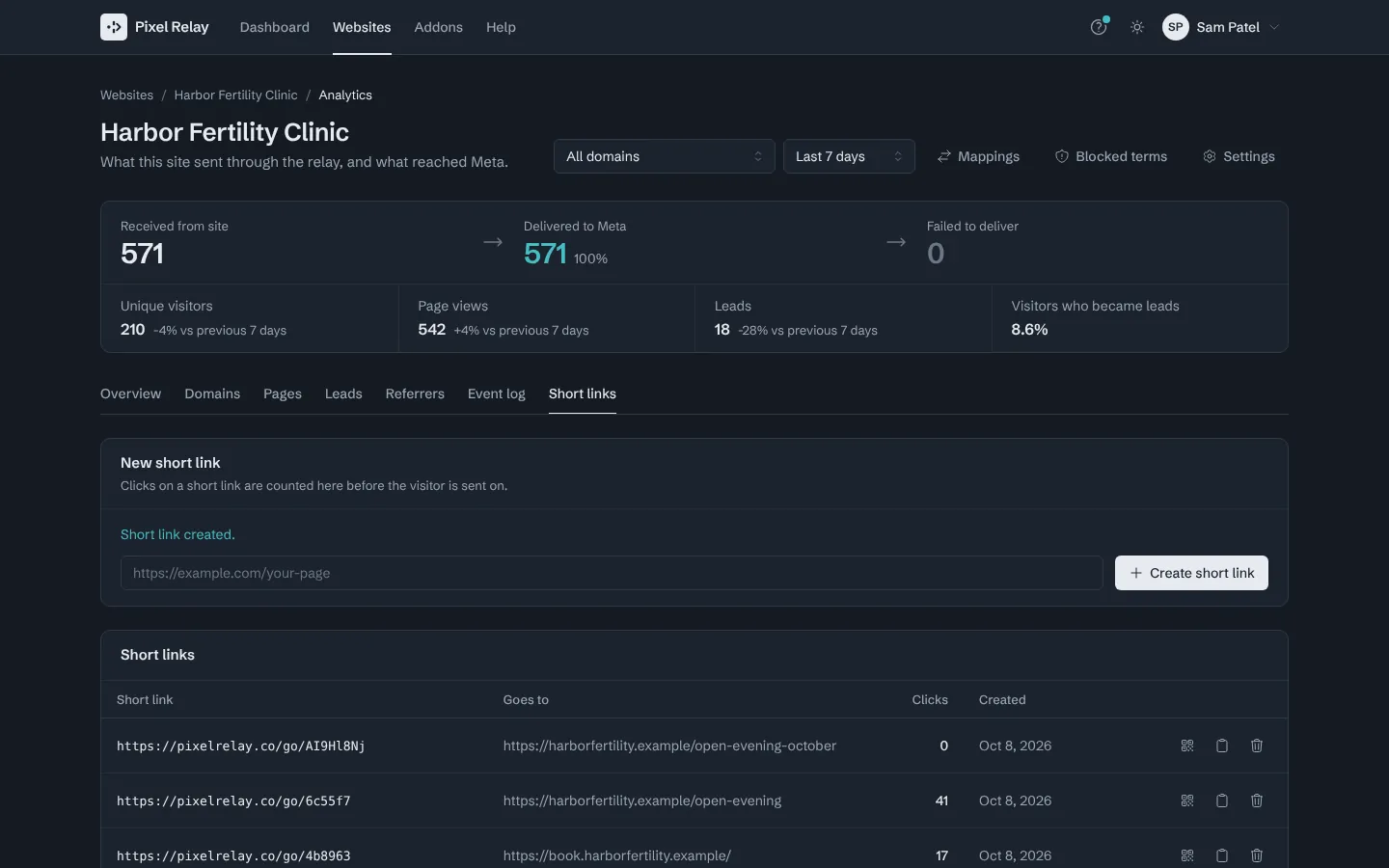The width and height of the screenshot is (1389, 868).
Task: Open the All domains dropdown
Action: [x=665, y=156]
